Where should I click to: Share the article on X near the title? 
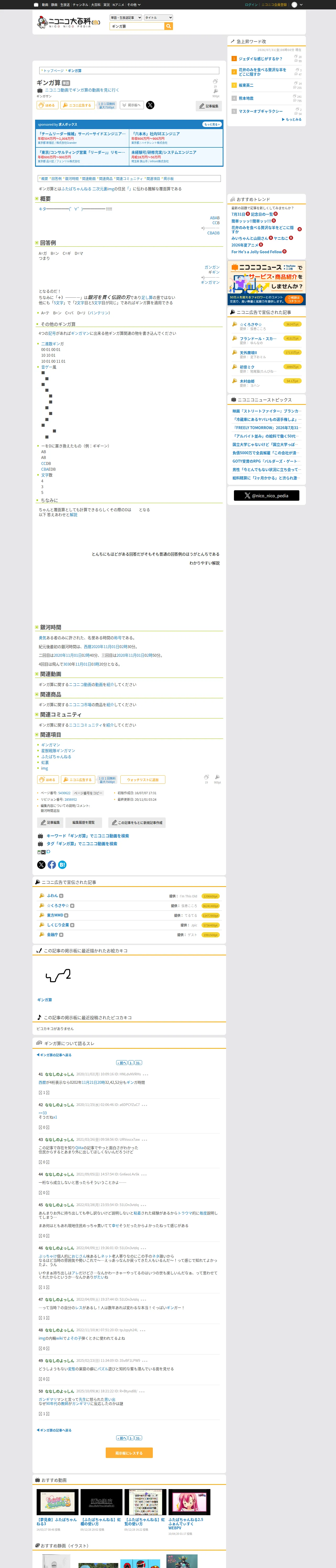150,105
